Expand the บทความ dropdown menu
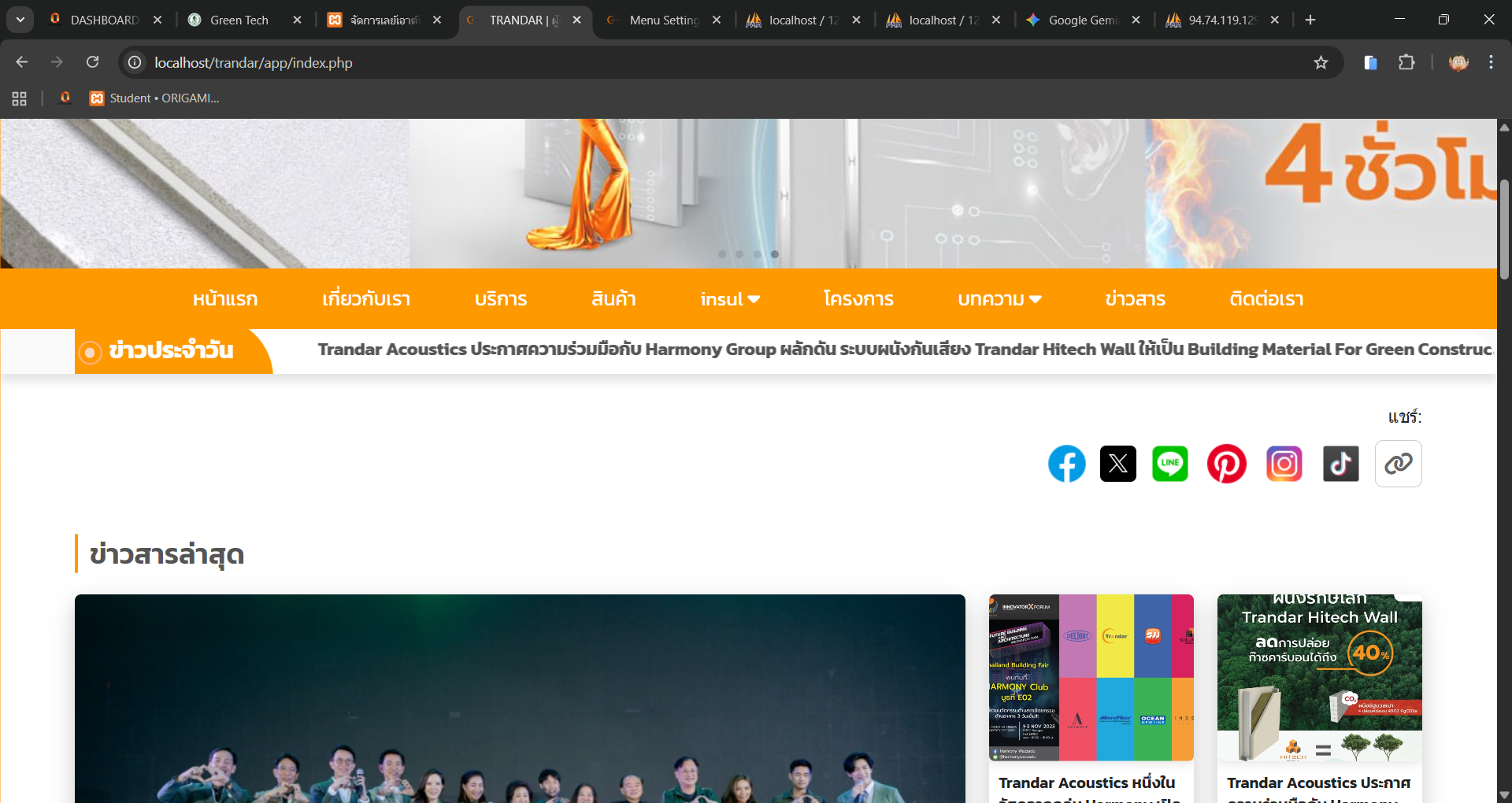1512x803 pixels. [x=999, y=299]
